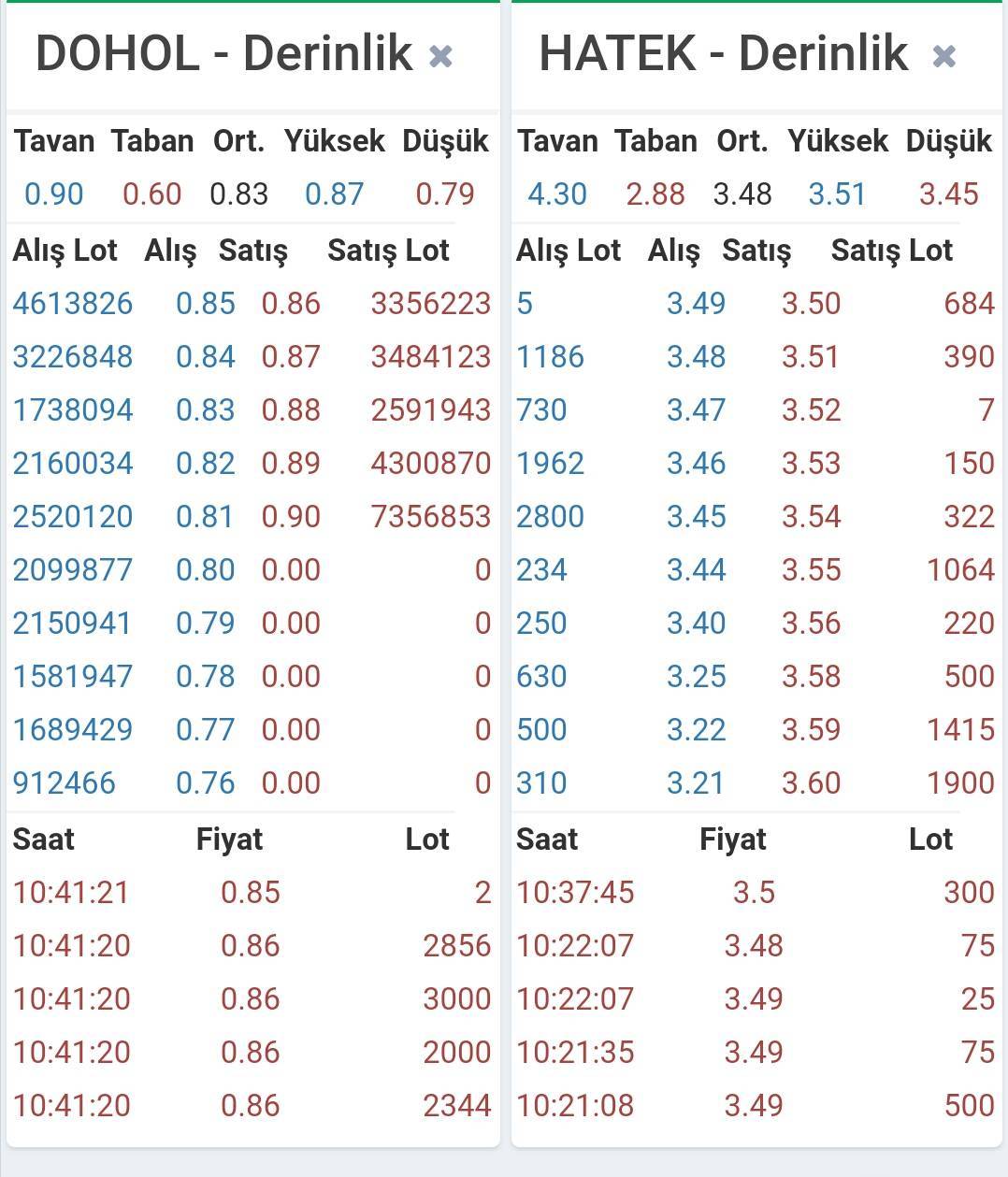Click the DOHOL Satış Lot column header
This screenshot has width=1008, height=1177.
point(388,251)
